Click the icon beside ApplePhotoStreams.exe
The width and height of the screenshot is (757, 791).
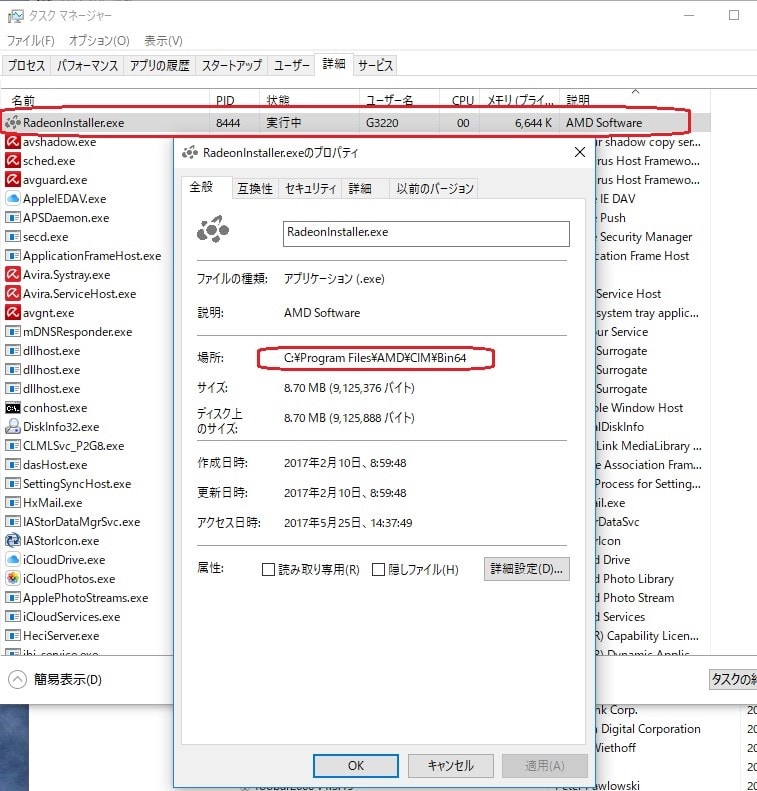[x=13, y=598]
